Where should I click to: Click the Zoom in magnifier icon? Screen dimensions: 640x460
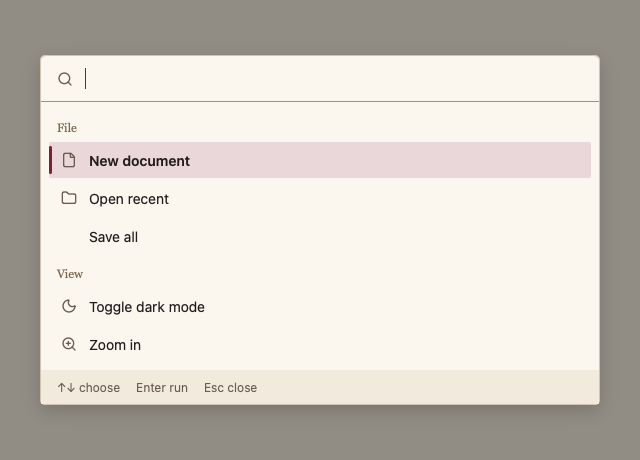tap(69, 344)
